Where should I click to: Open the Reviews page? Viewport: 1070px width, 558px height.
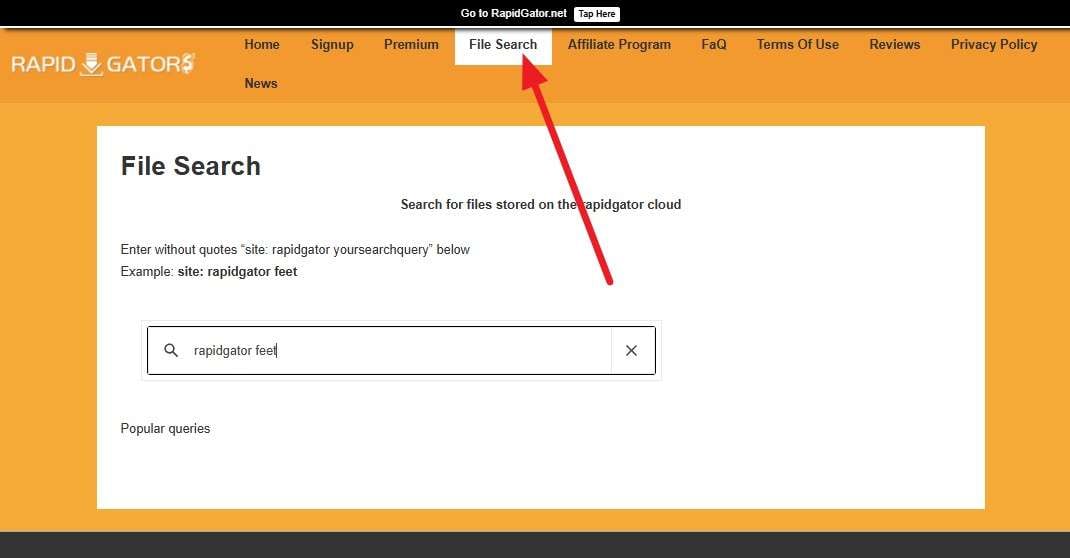coord(895,44)
